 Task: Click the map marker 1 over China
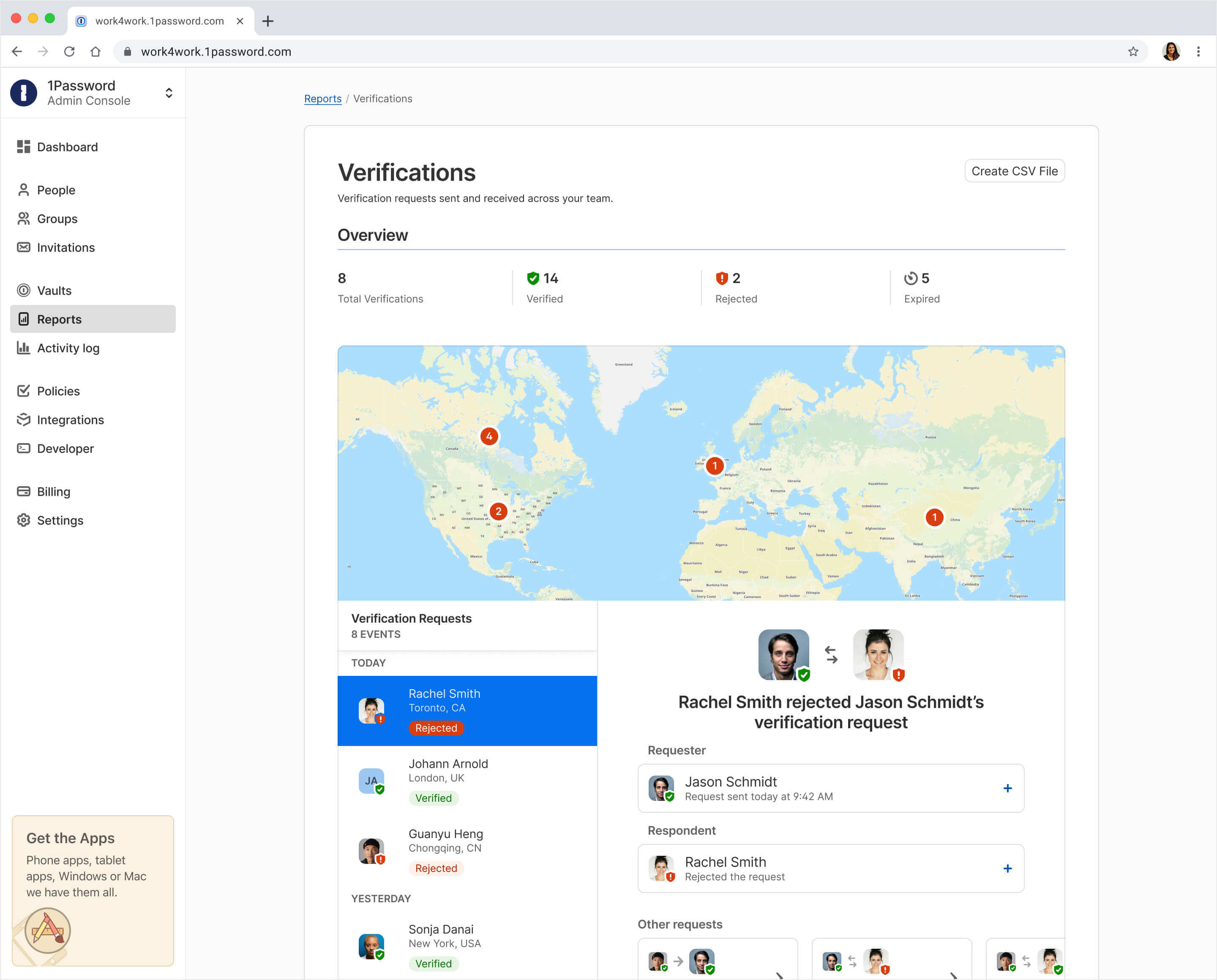point(935,517)
